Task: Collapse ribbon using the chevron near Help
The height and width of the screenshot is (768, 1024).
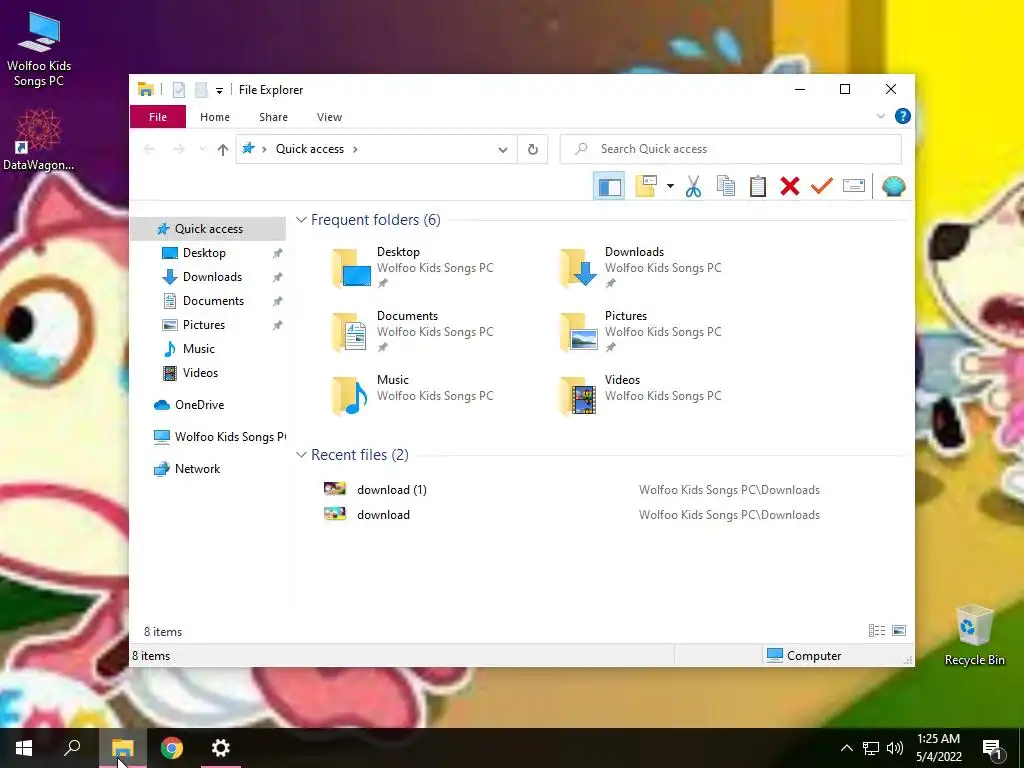Action: pos(880,116)
